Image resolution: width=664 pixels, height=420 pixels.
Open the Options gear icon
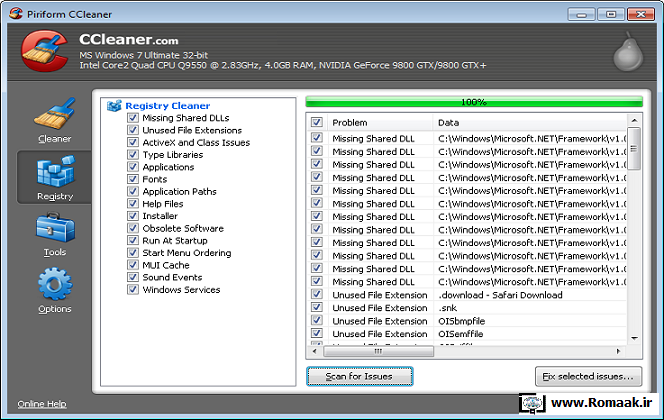[x=55, y=284]
